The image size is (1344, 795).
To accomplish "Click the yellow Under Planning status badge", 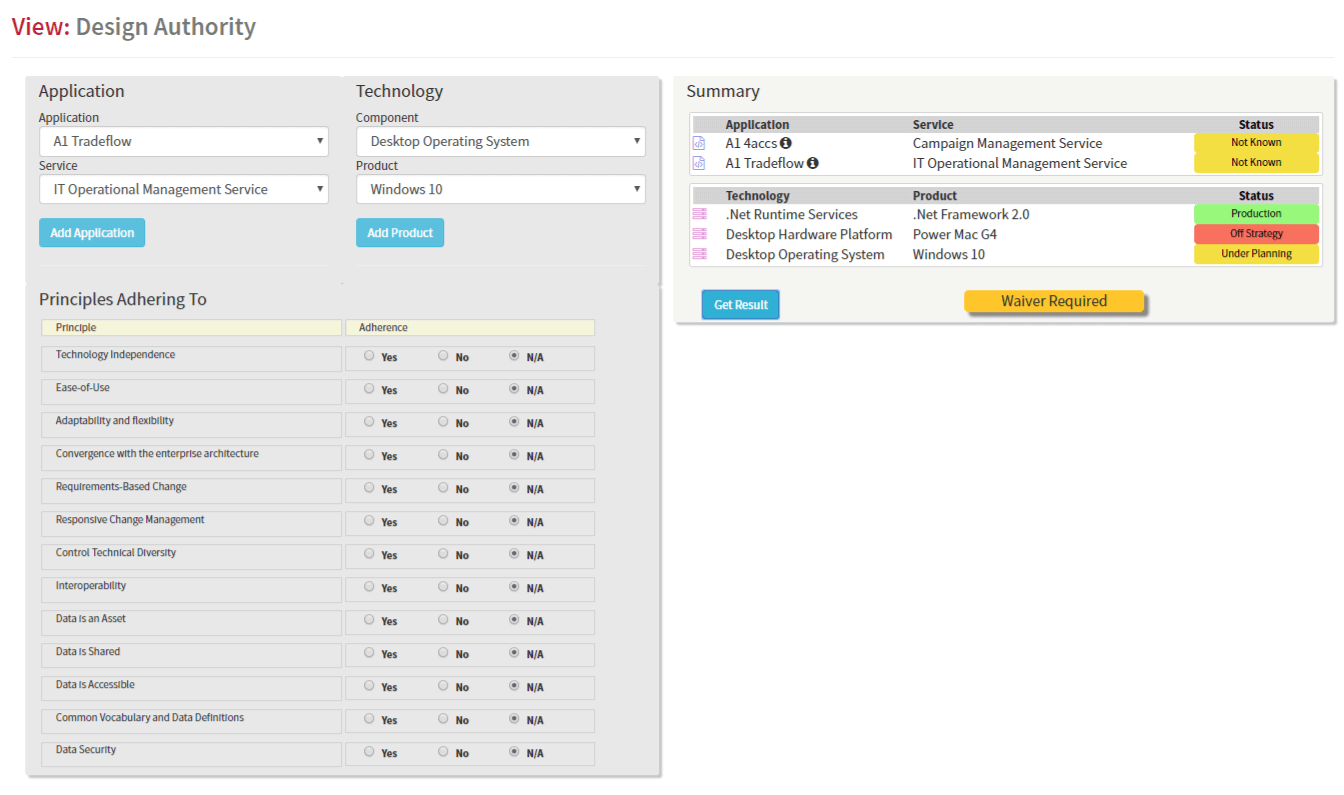I will [x=1256, y=254].
